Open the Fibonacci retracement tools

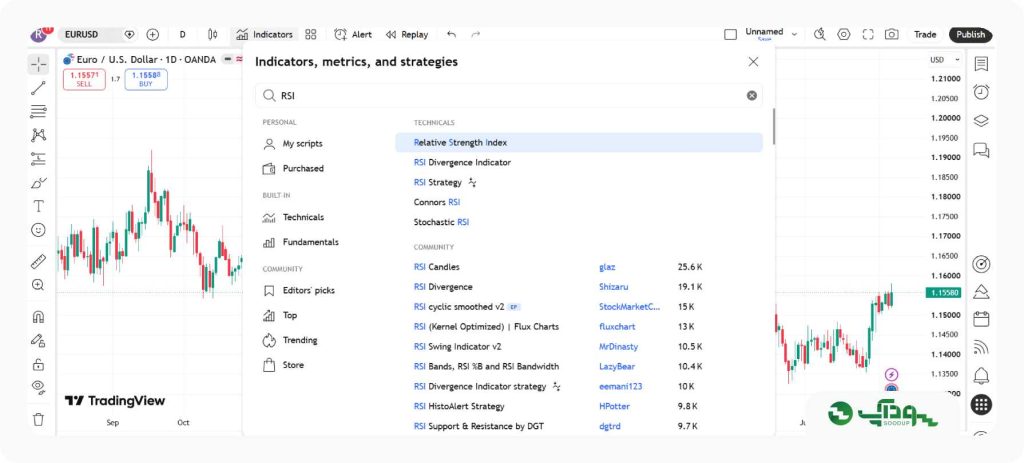point(39,112)
